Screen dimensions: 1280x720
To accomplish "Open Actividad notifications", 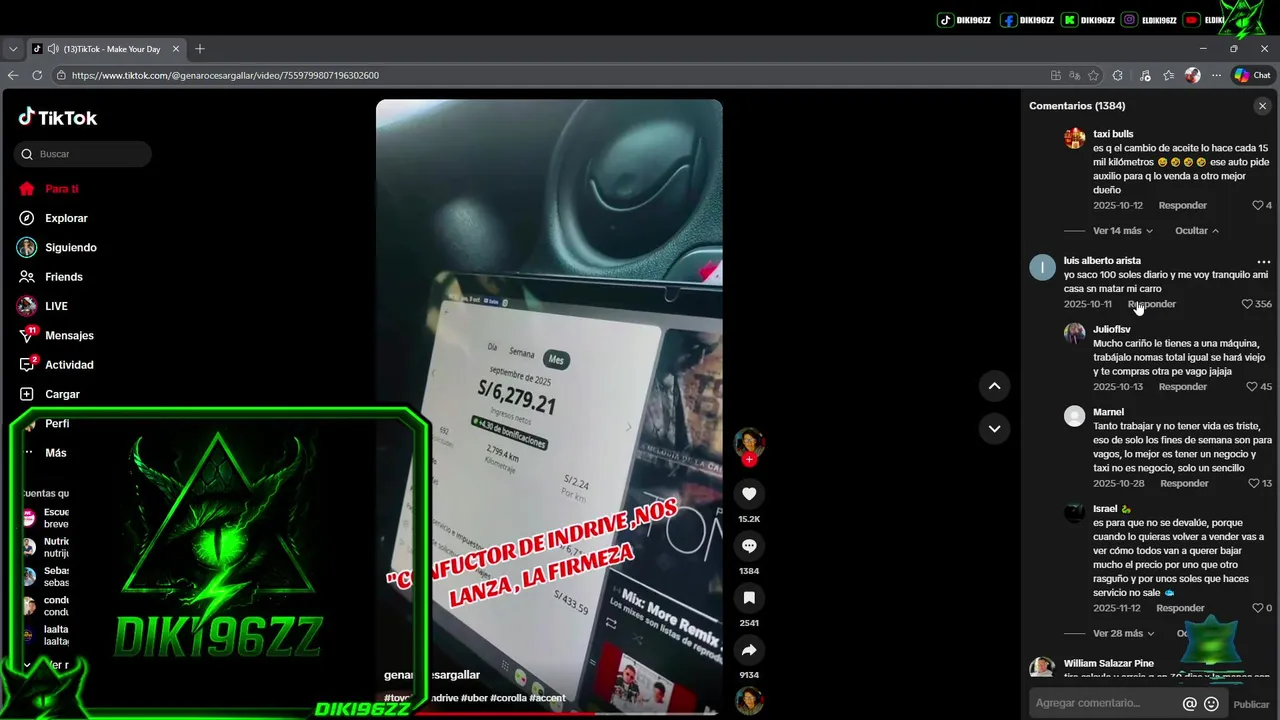I will [56, 365].
